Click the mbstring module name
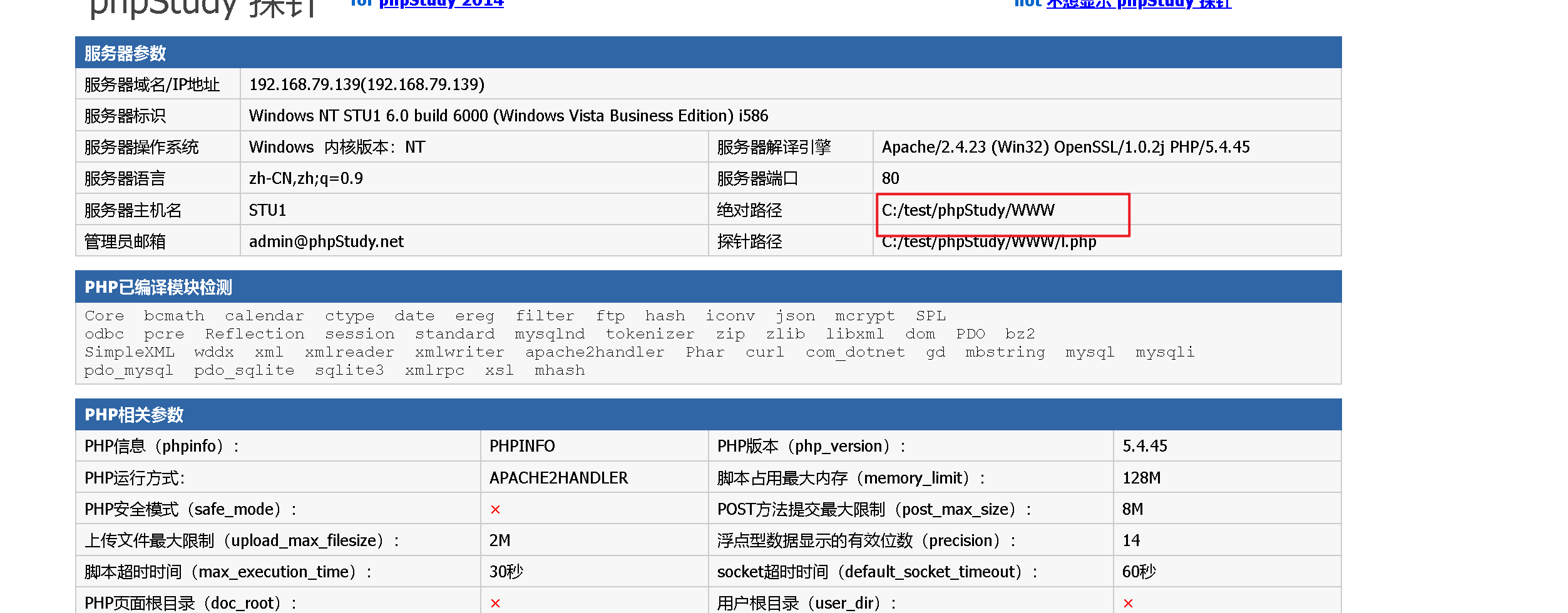 (1005, 353)
